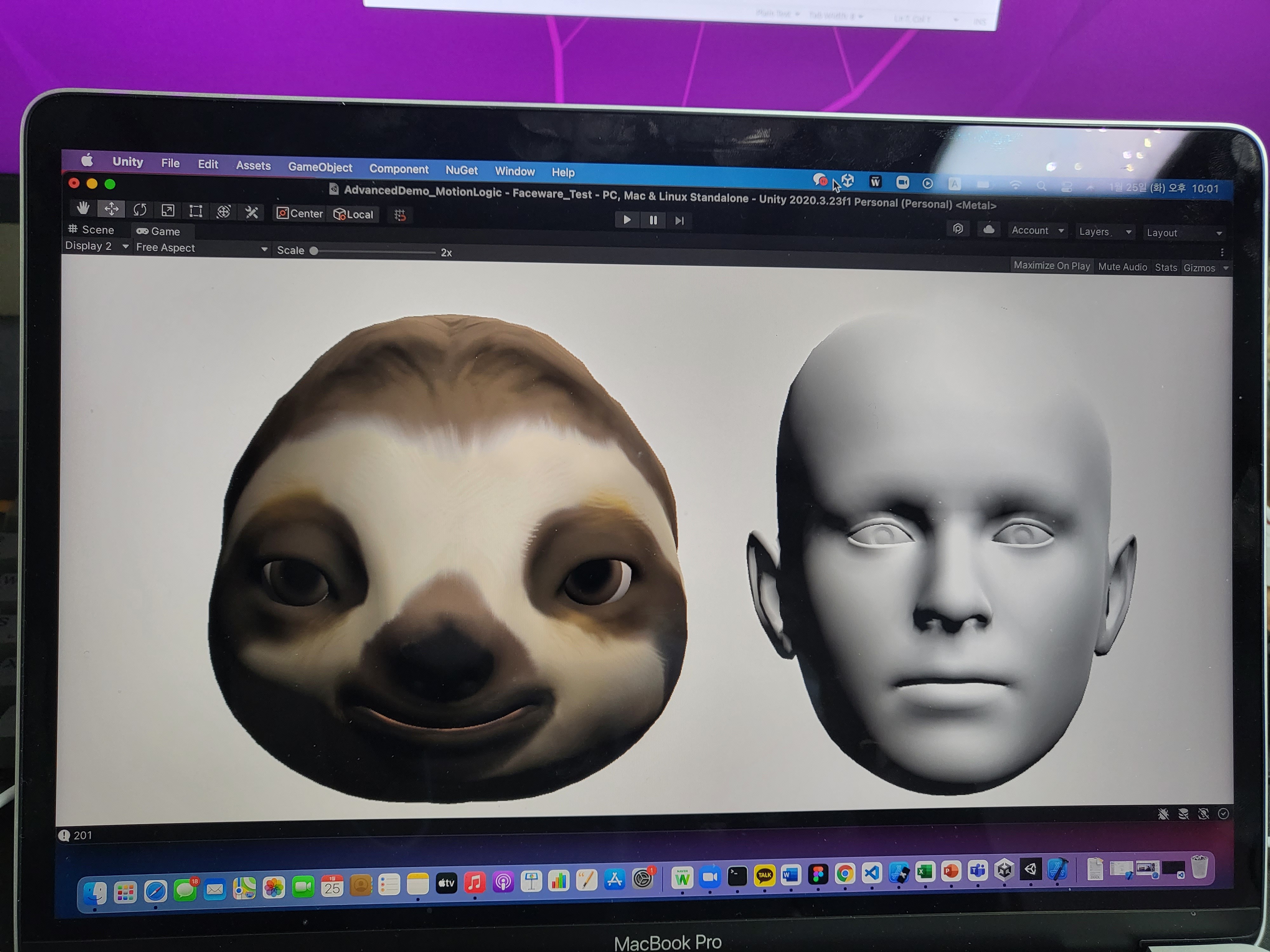Click the Pause button
Viewport: 1270px width, 952px height.
point(653,220)
